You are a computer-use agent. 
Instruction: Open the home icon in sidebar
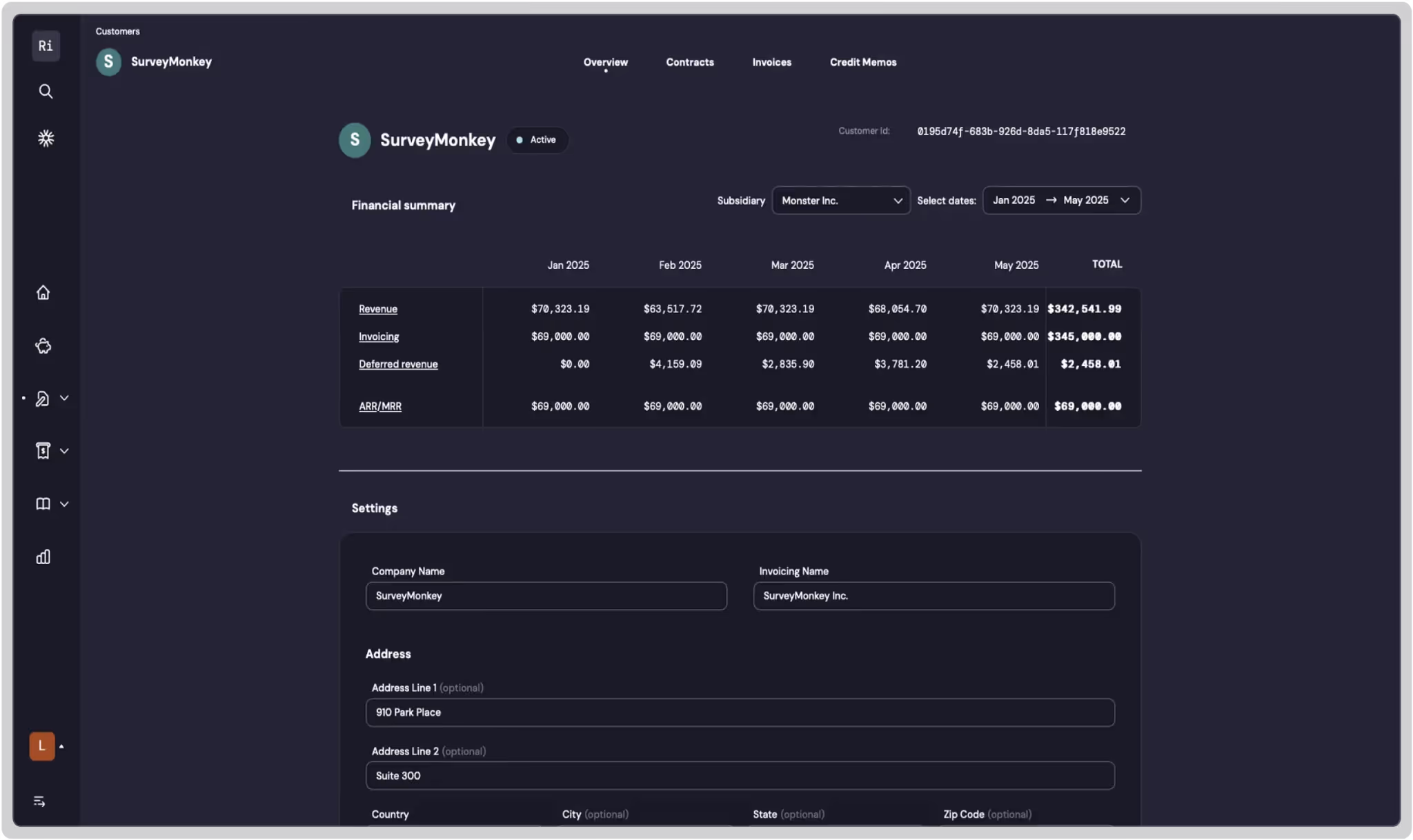[x=43, y=292]
